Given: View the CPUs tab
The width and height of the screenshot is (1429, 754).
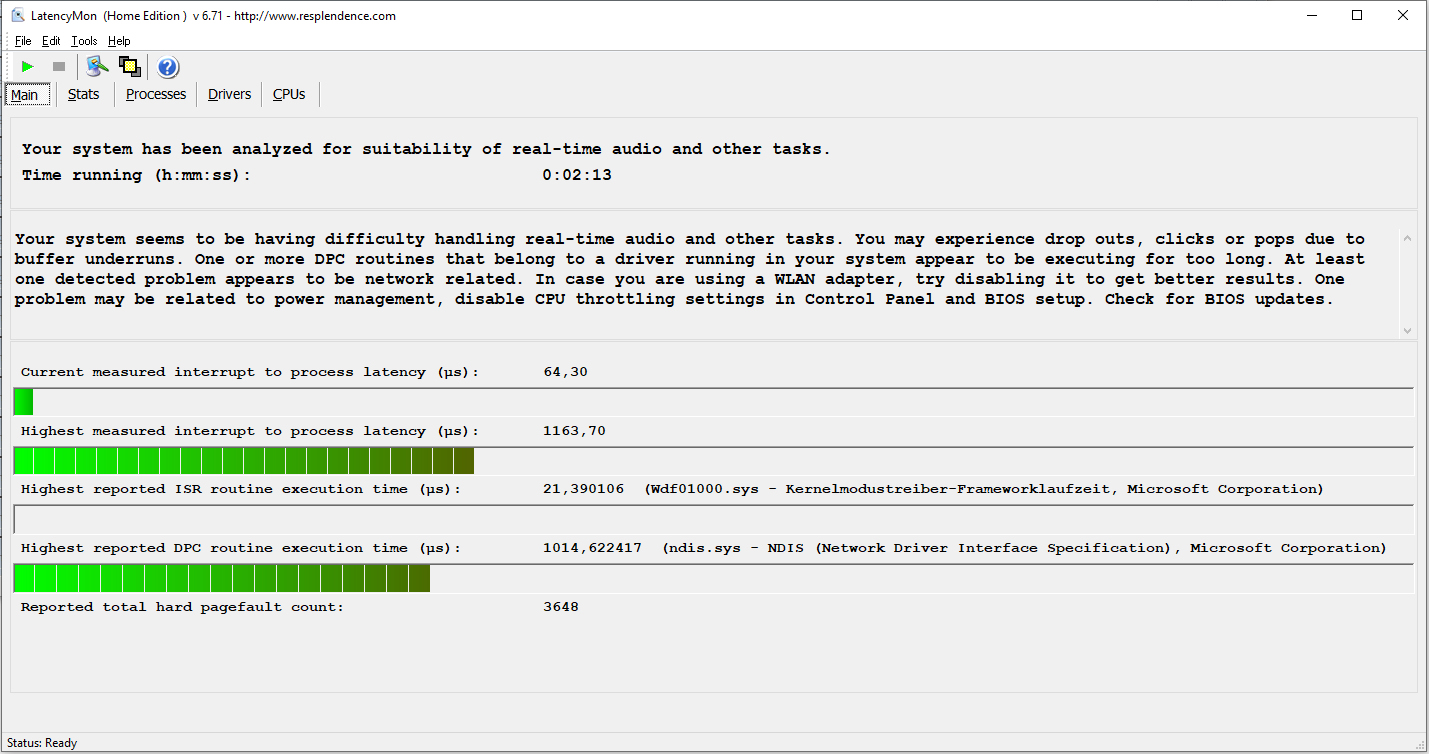Looking at the screenshot, I should (289, 94).
